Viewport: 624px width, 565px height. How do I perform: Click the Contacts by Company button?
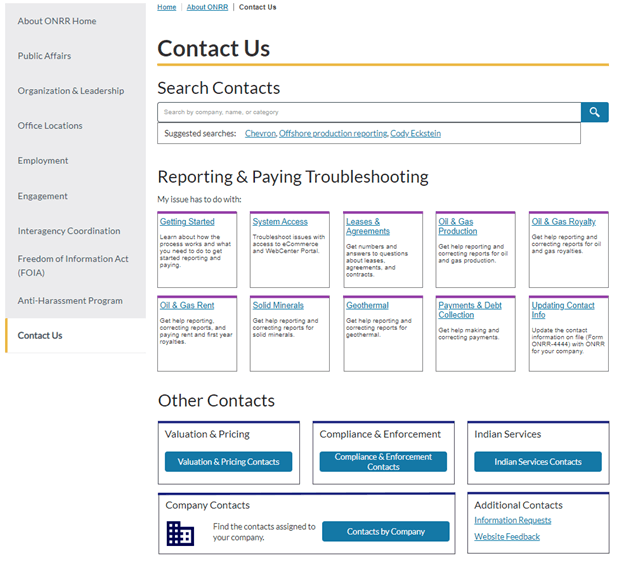click(x=385, y=532)
